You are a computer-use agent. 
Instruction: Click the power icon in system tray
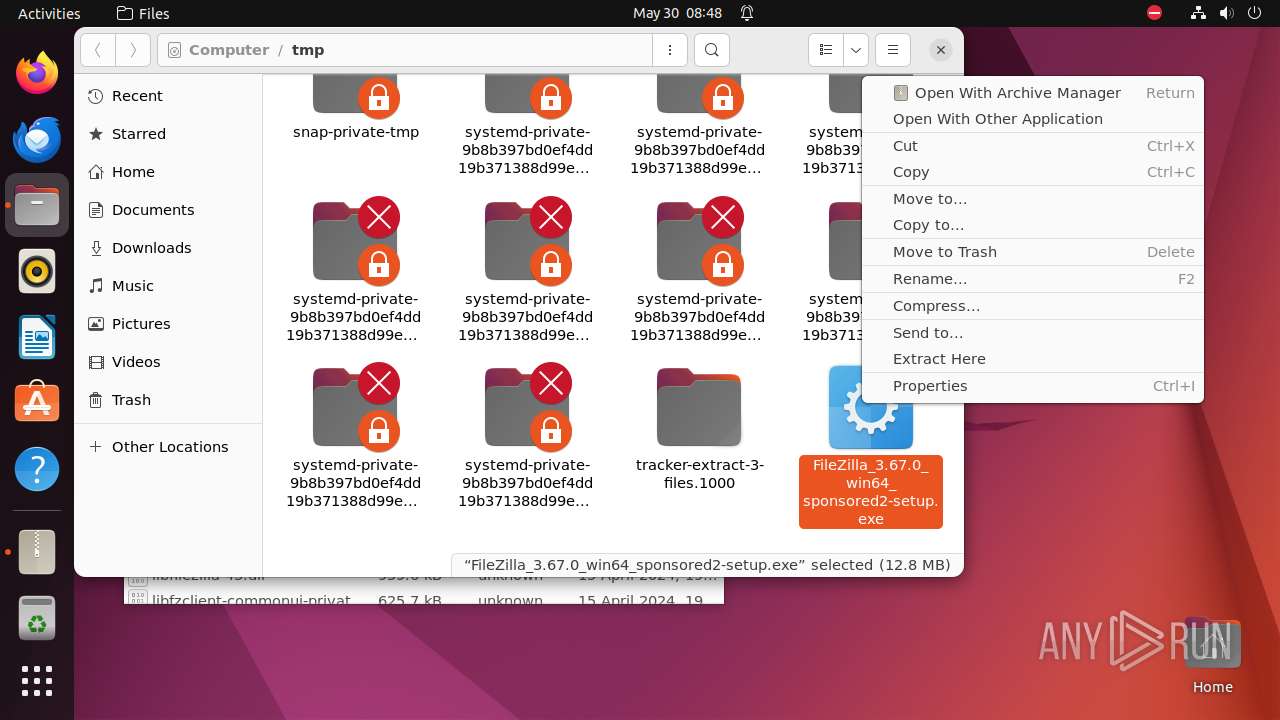[1254, 13]
